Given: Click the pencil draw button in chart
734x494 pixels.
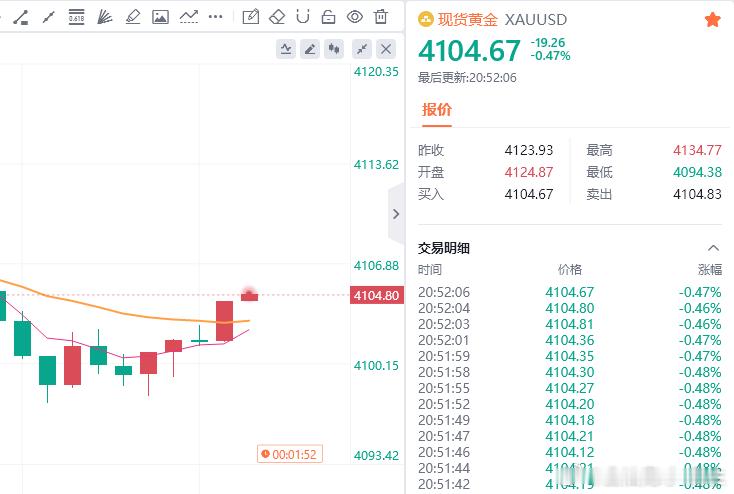Looking at the screenshot, I should [310, 49].
